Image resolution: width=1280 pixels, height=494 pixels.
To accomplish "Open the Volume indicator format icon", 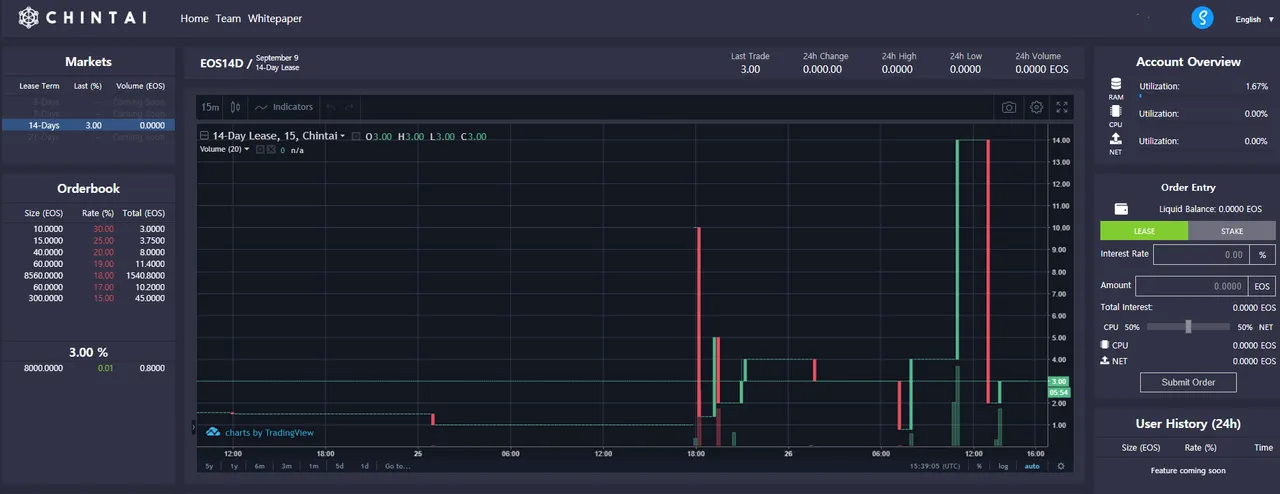I will [260, 150].
